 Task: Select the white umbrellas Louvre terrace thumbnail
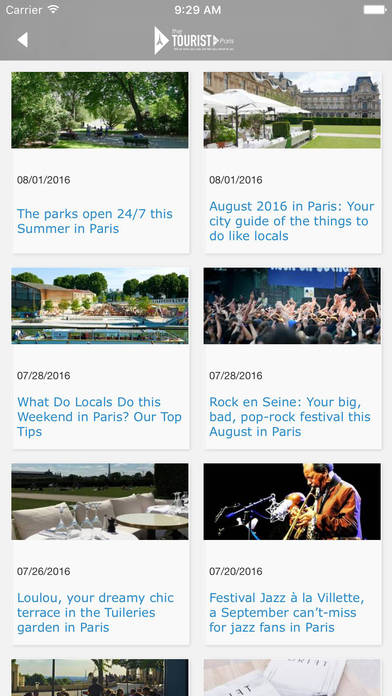(292, 110)
